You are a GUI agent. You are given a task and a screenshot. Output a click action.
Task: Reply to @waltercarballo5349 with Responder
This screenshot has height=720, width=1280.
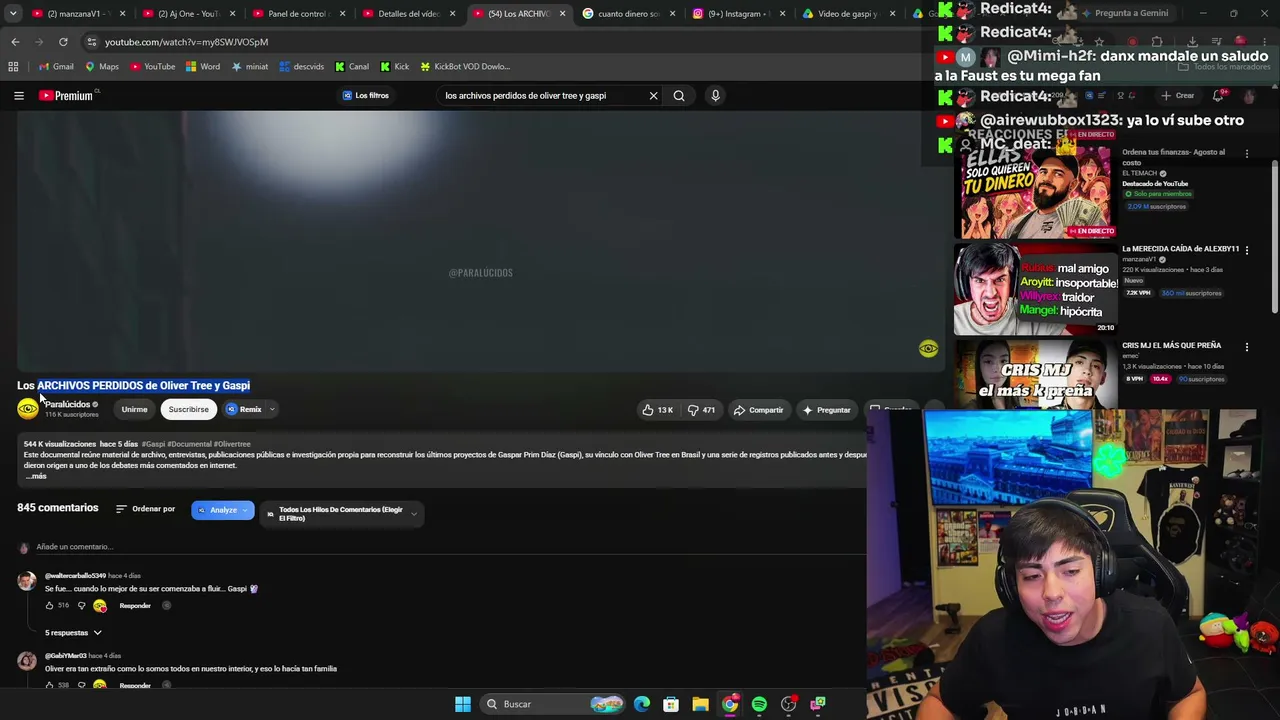[135, 606]
